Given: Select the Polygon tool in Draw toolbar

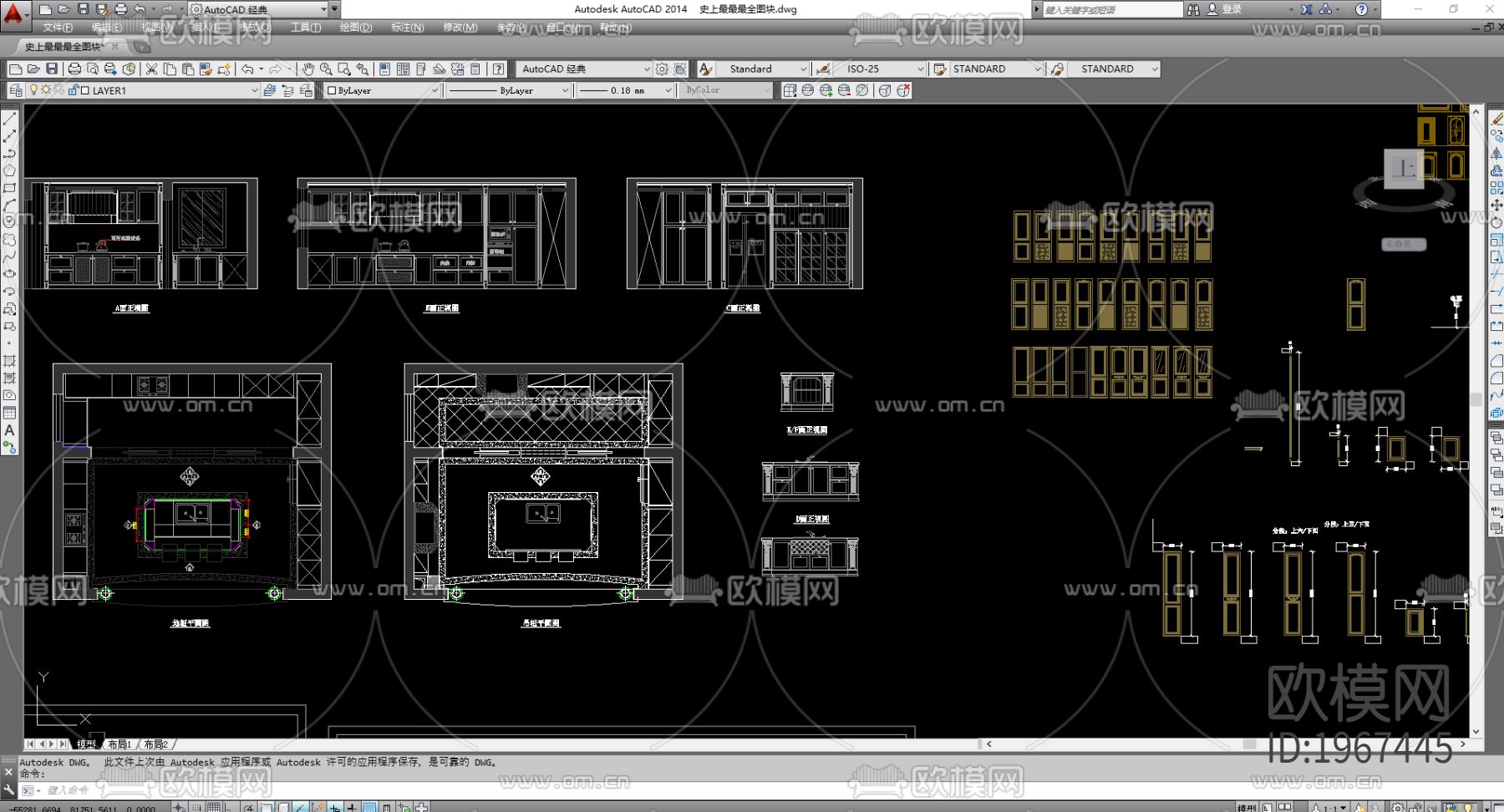Looking at the screenshot, I should point(9,170).
